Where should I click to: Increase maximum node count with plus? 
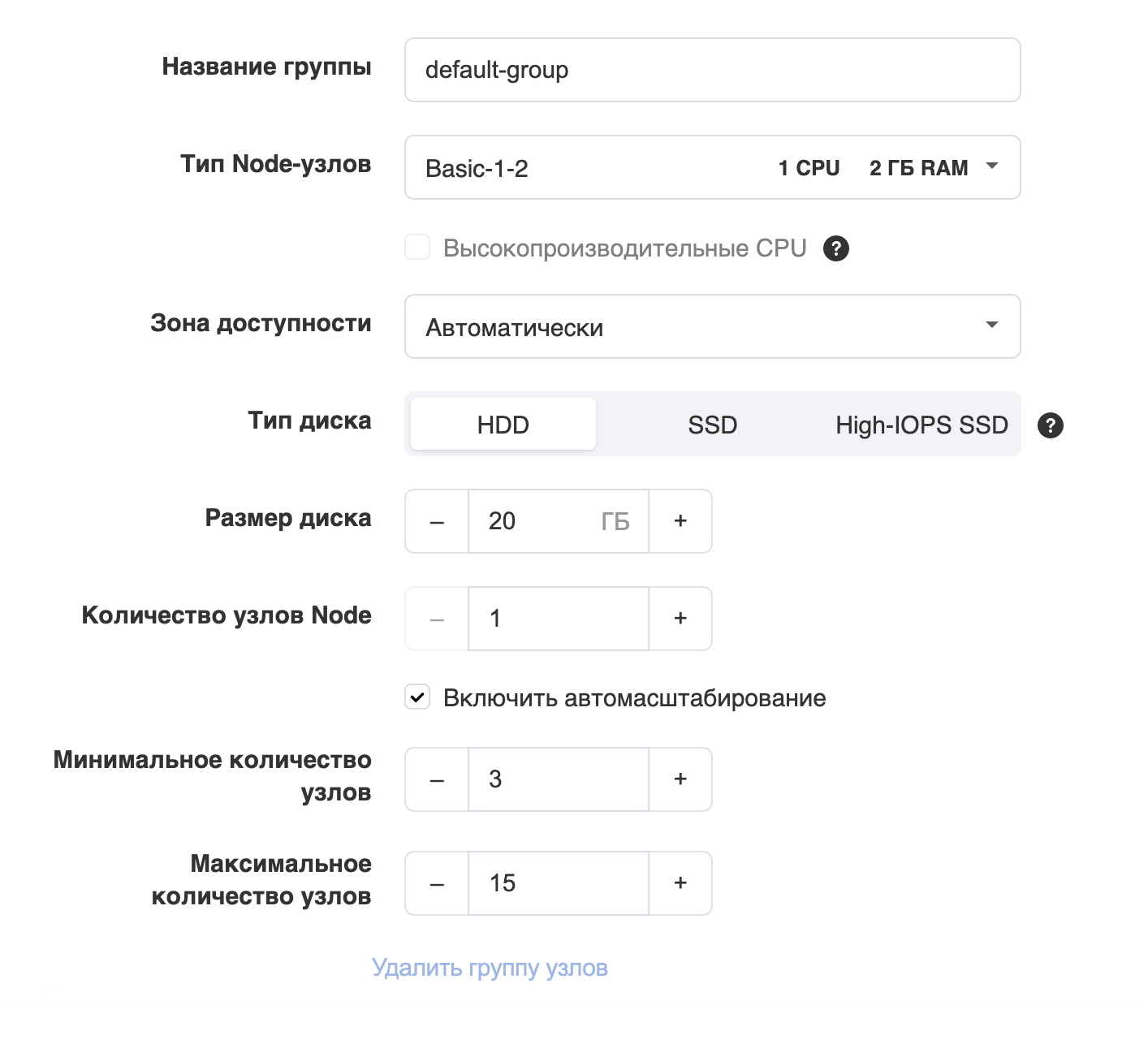click(680, 883)
